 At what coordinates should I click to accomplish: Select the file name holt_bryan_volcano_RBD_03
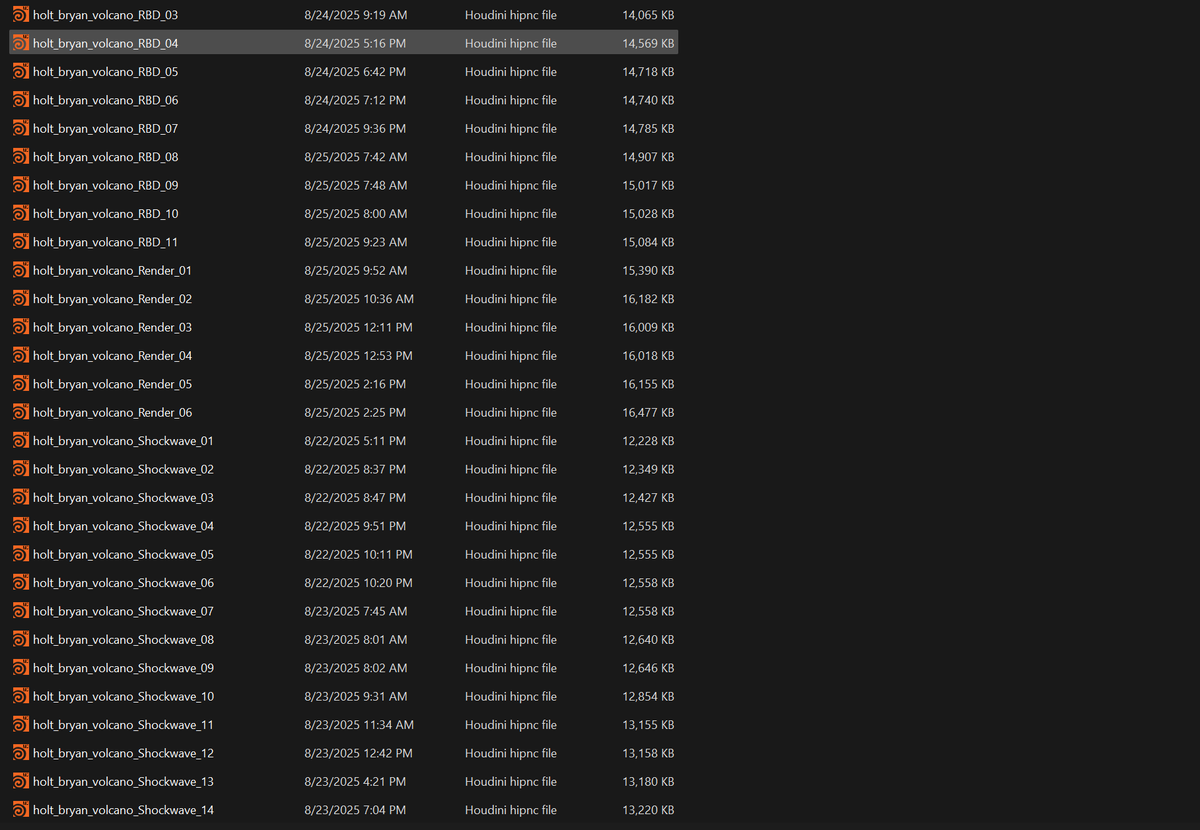105,15
